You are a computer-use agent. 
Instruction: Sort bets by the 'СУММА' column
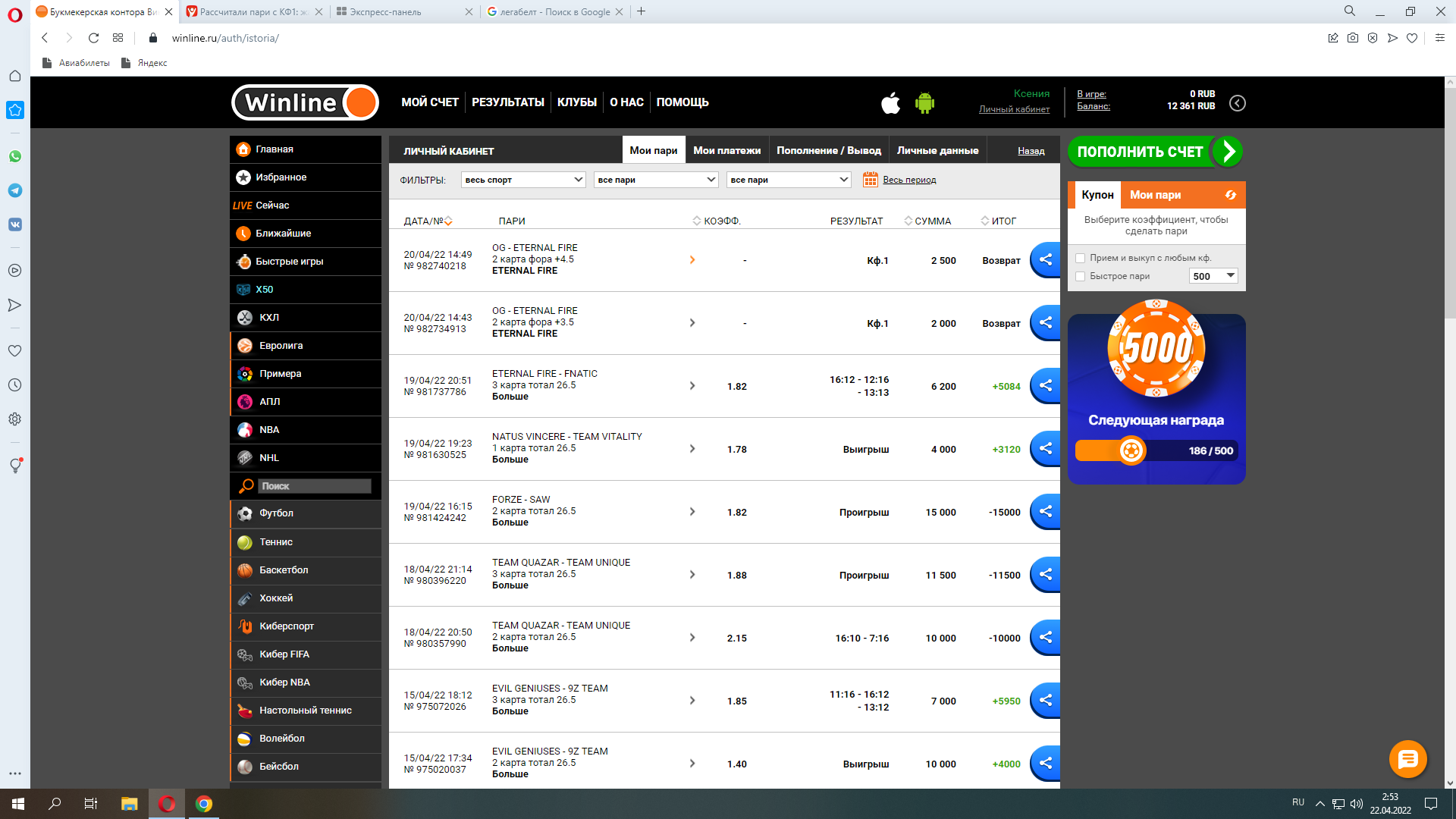927,221
